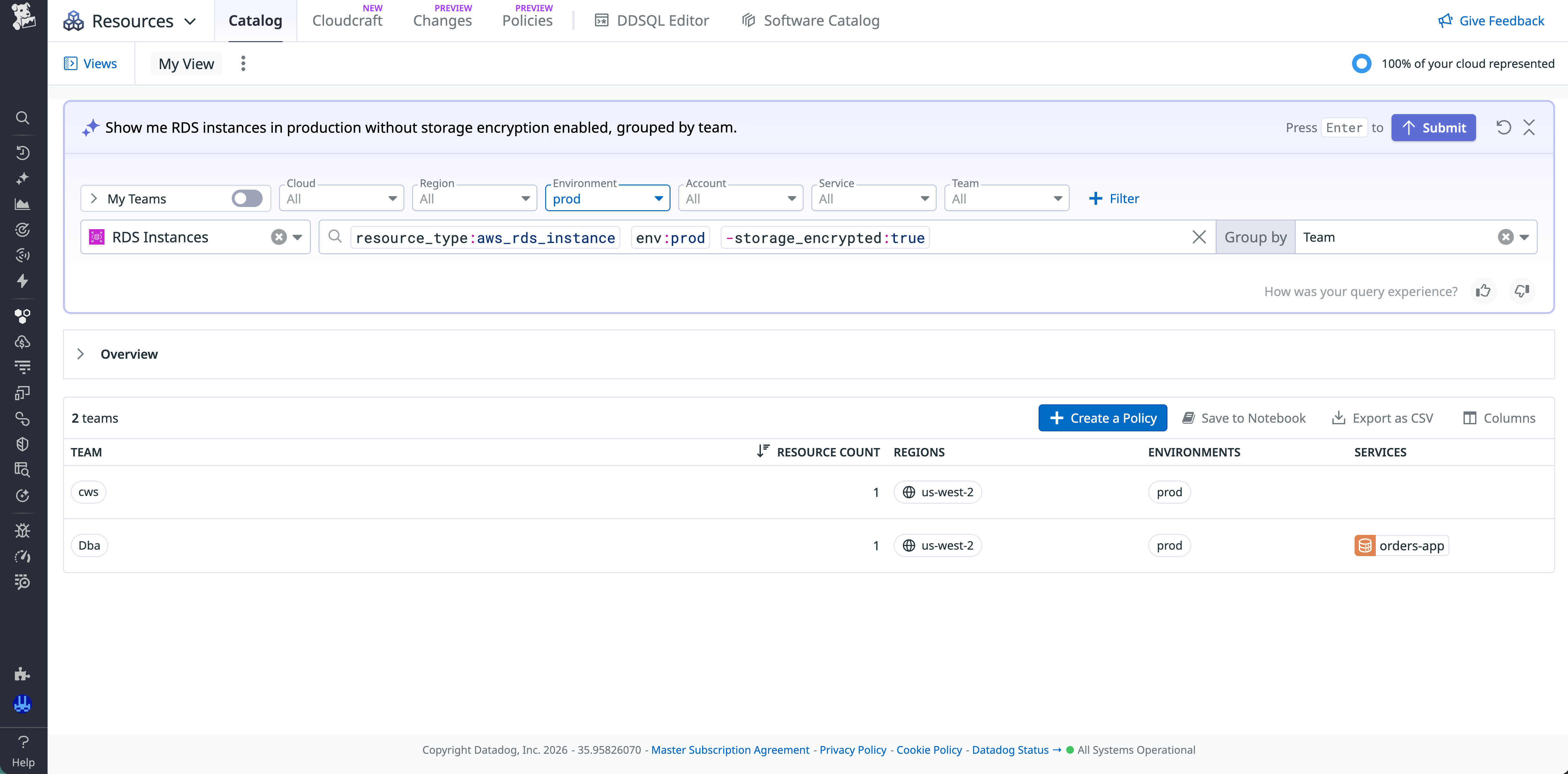Open the My View options kebab menu
This screenshot has height=774, width=1568.
click(x=243, y=63)
